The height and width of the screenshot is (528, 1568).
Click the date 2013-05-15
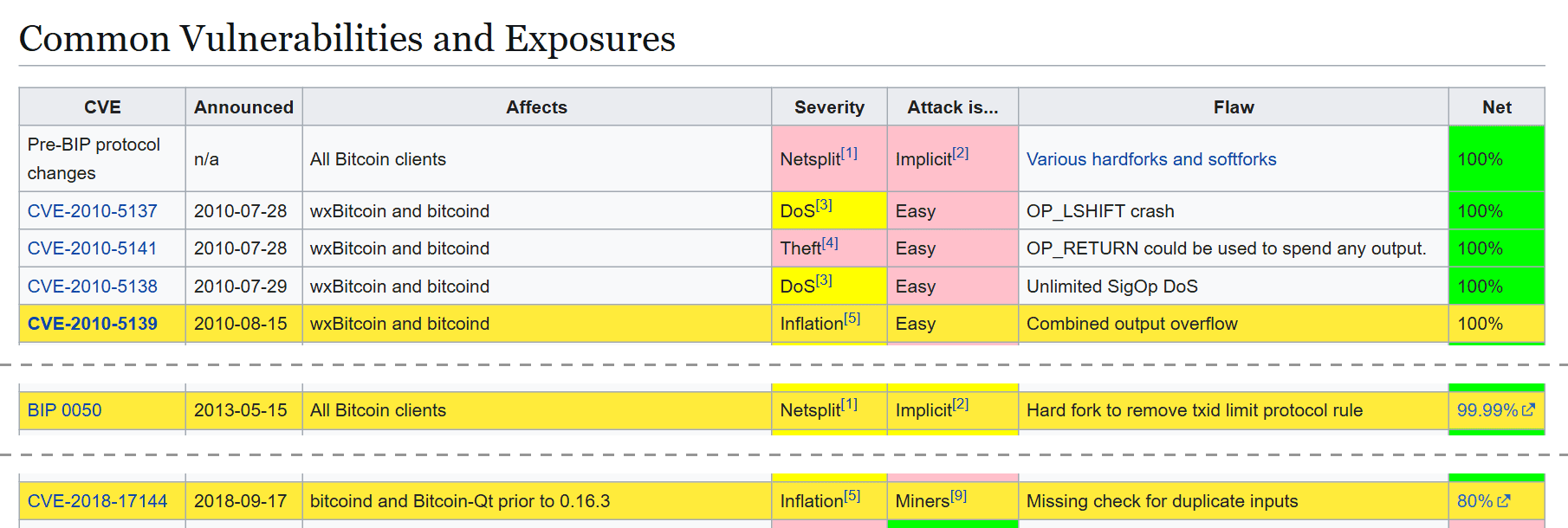pos(241,410)
